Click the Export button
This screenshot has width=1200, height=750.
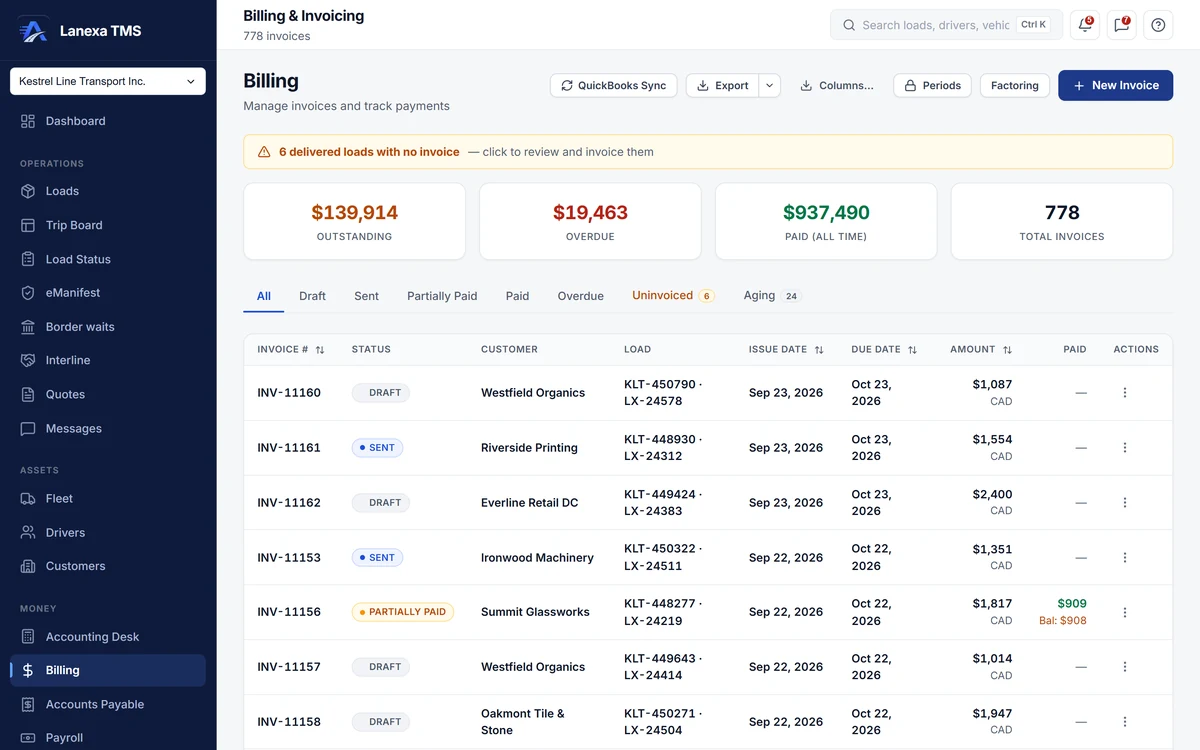pos(722,86)
